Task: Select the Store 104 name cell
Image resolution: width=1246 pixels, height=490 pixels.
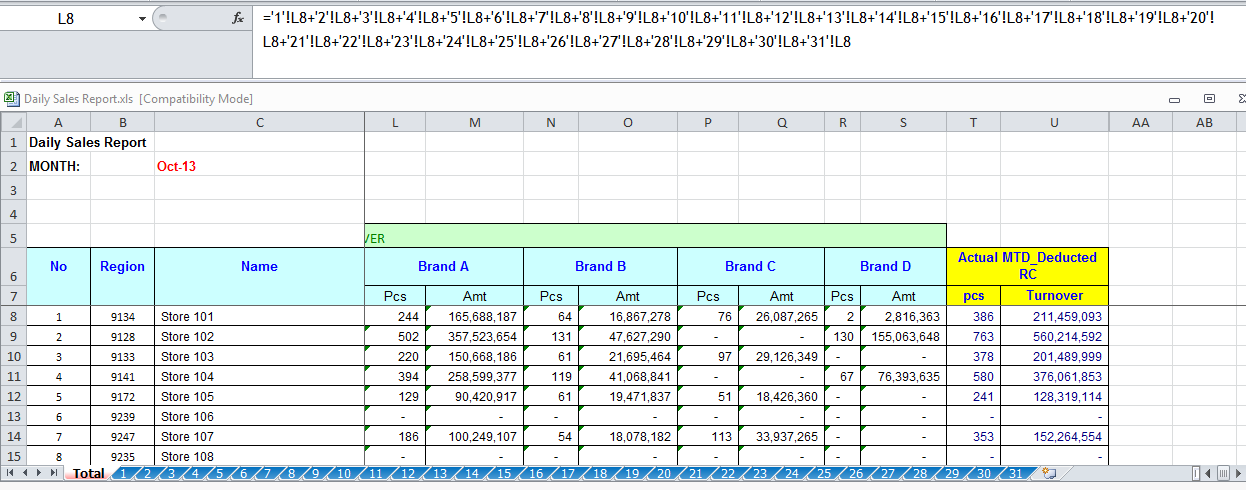Action: click(259, 377)
